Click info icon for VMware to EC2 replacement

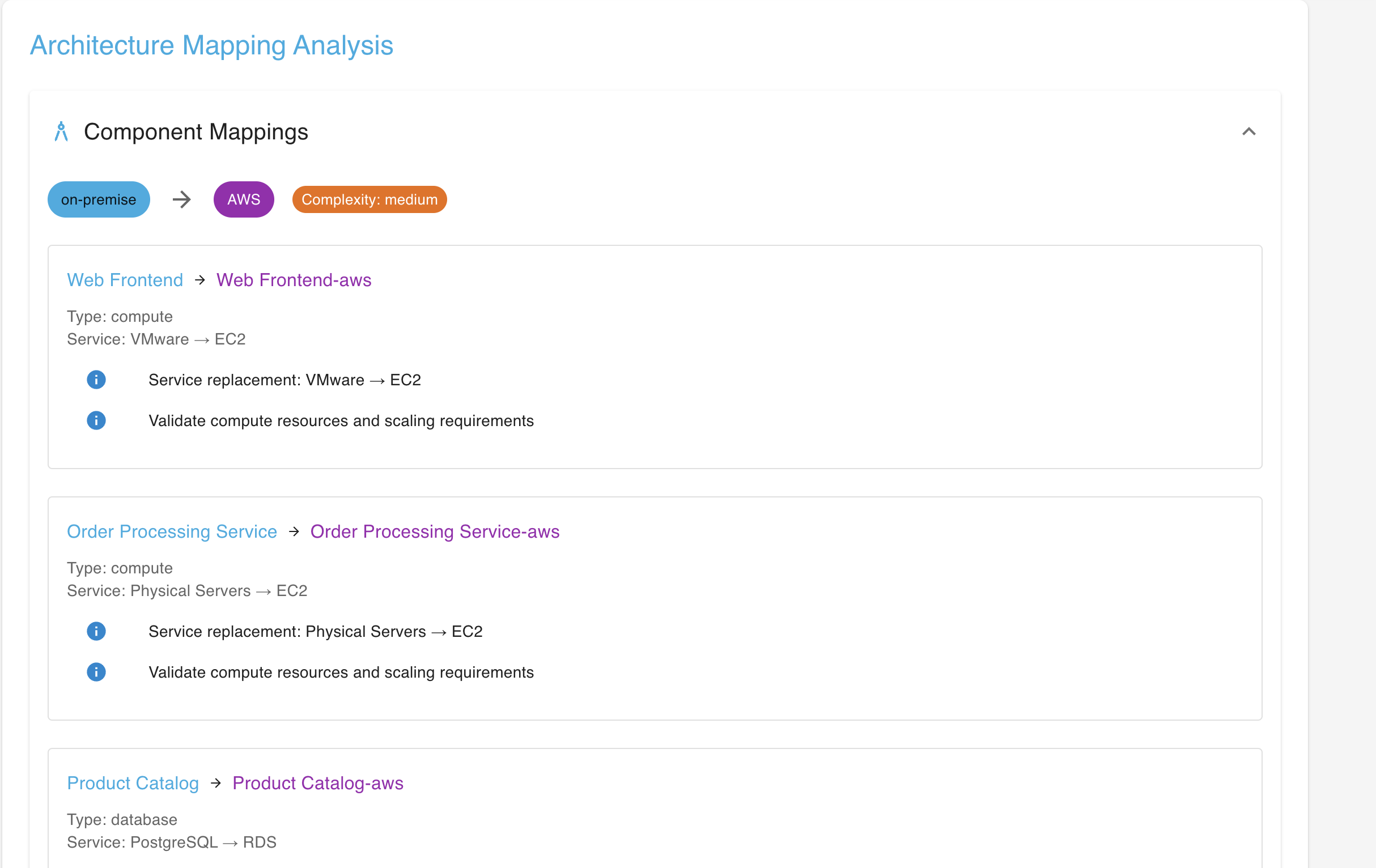coord(96,380)
